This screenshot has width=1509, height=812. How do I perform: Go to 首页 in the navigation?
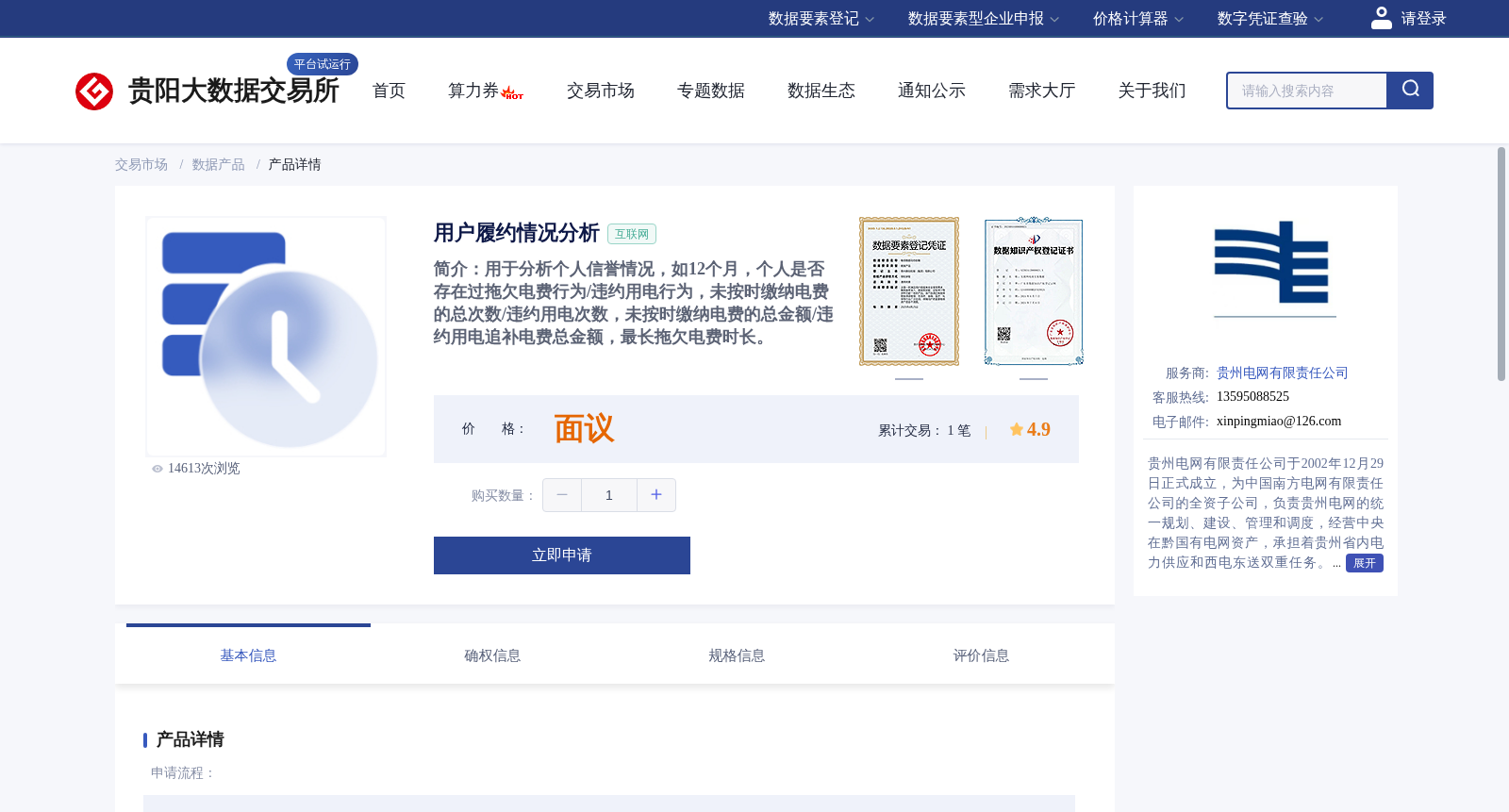pos(389,91)
